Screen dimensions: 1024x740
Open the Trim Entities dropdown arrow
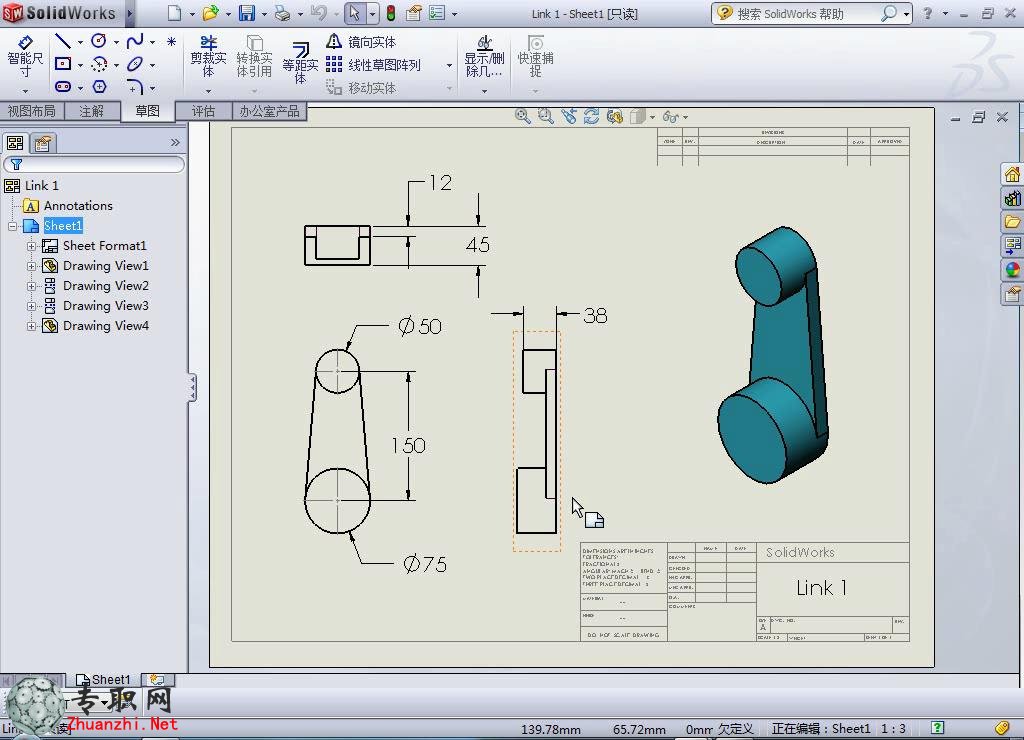coord(208,91)
